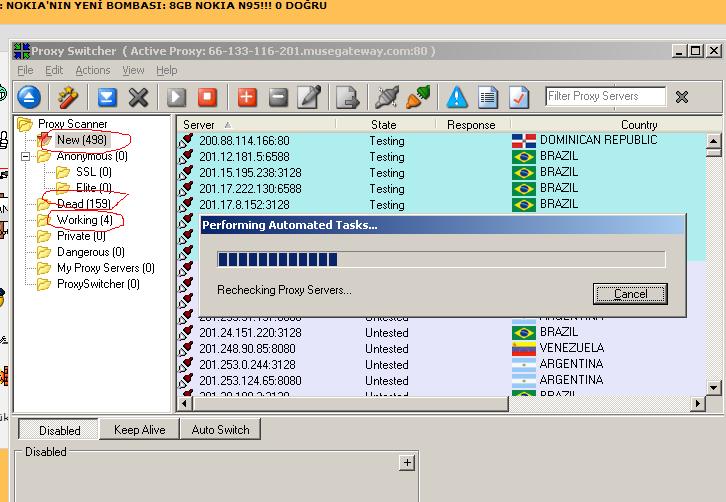Collapse the Anonymous tree node

[x=26, y=157]
